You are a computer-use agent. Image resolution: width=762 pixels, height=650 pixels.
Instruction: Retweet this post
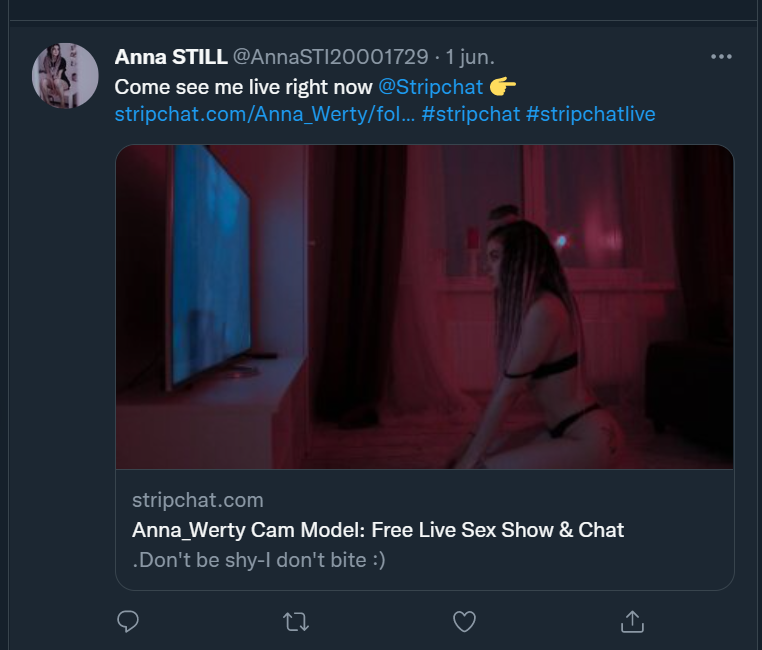point(295,622)
